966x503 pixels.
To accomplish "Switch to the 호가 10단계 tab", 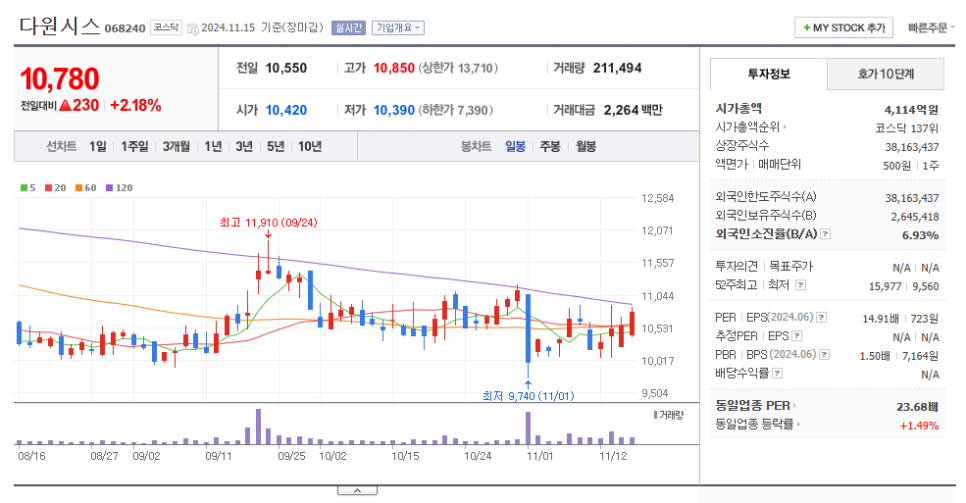I will tap(885, 74).
